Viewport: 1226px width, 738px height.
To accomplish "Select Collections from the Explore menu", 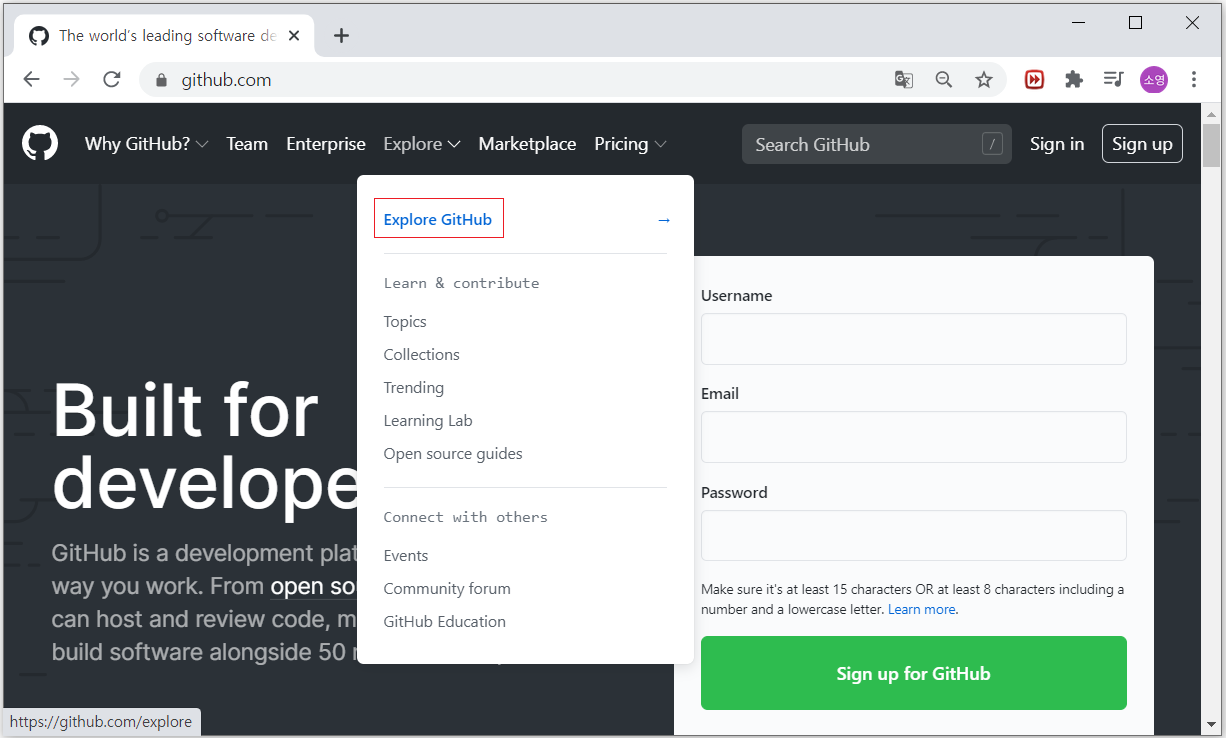I will (x=421, y=354).
